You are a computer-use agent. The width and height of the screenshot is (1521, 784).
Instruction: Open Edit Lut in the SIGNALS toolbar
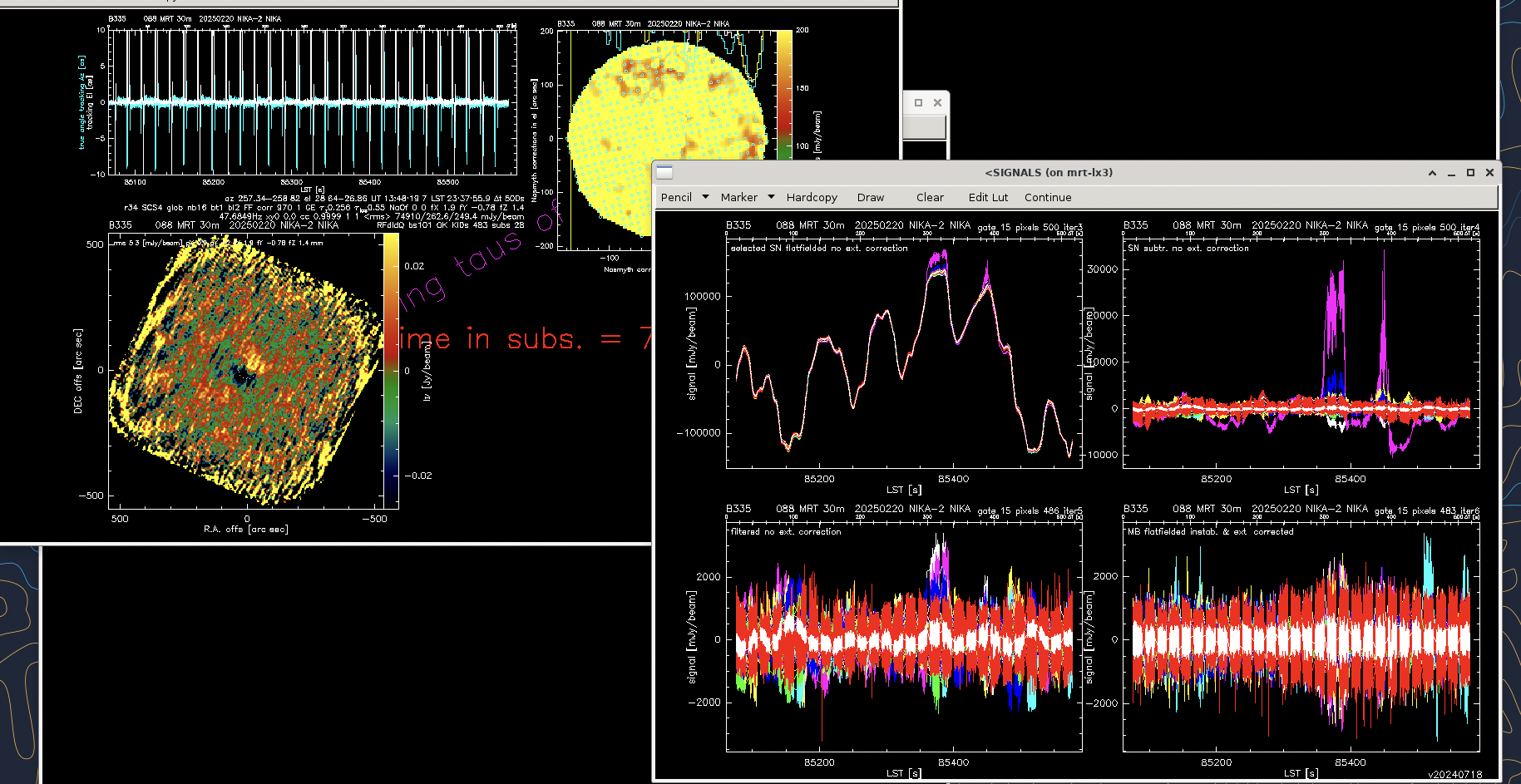click(988, 198)
